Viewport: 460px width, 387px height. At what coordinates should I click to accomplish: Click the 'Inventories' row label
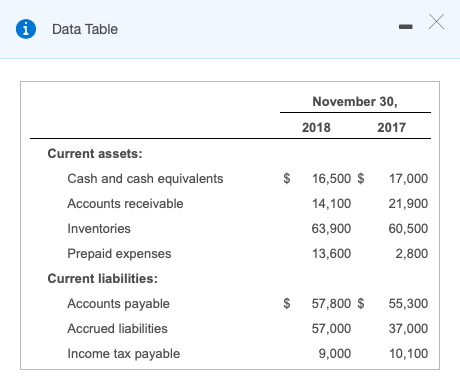coord(99,229)
